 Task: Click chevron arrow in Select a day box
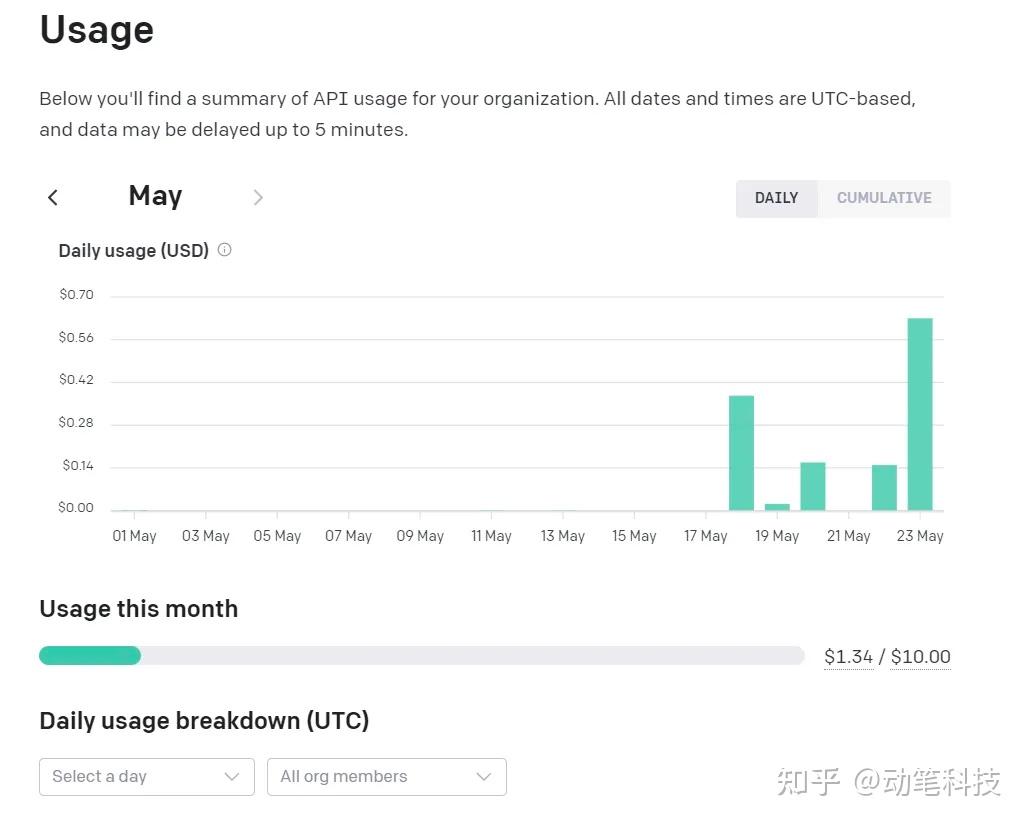[232, 777]
